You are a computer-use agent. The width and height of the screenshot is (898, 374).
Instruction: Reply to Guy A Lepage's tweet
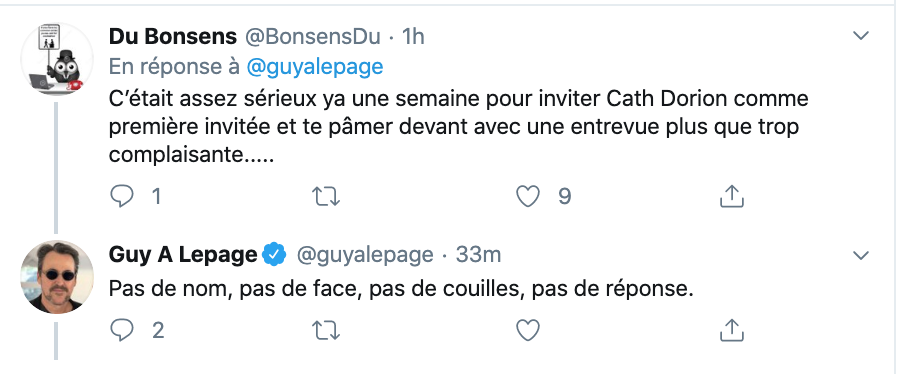coord(121,330)
